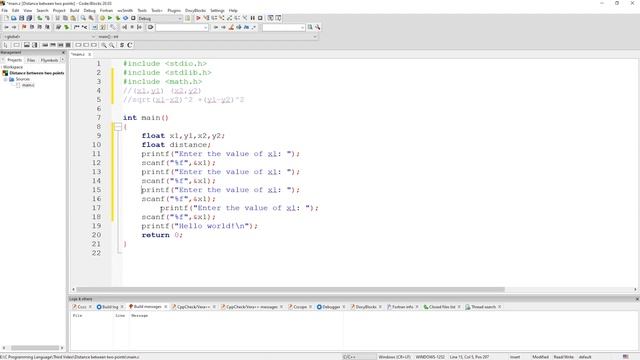Save all files via toolbar icon
Viewport: 640px width, 360px height.
(x=29, y=18)
